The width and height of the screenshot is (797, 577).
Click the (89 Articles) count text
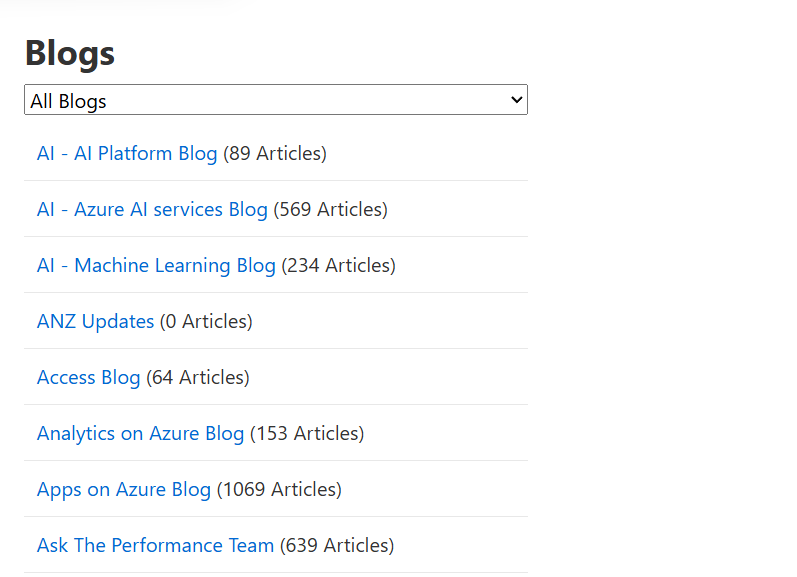click(275, 154)
